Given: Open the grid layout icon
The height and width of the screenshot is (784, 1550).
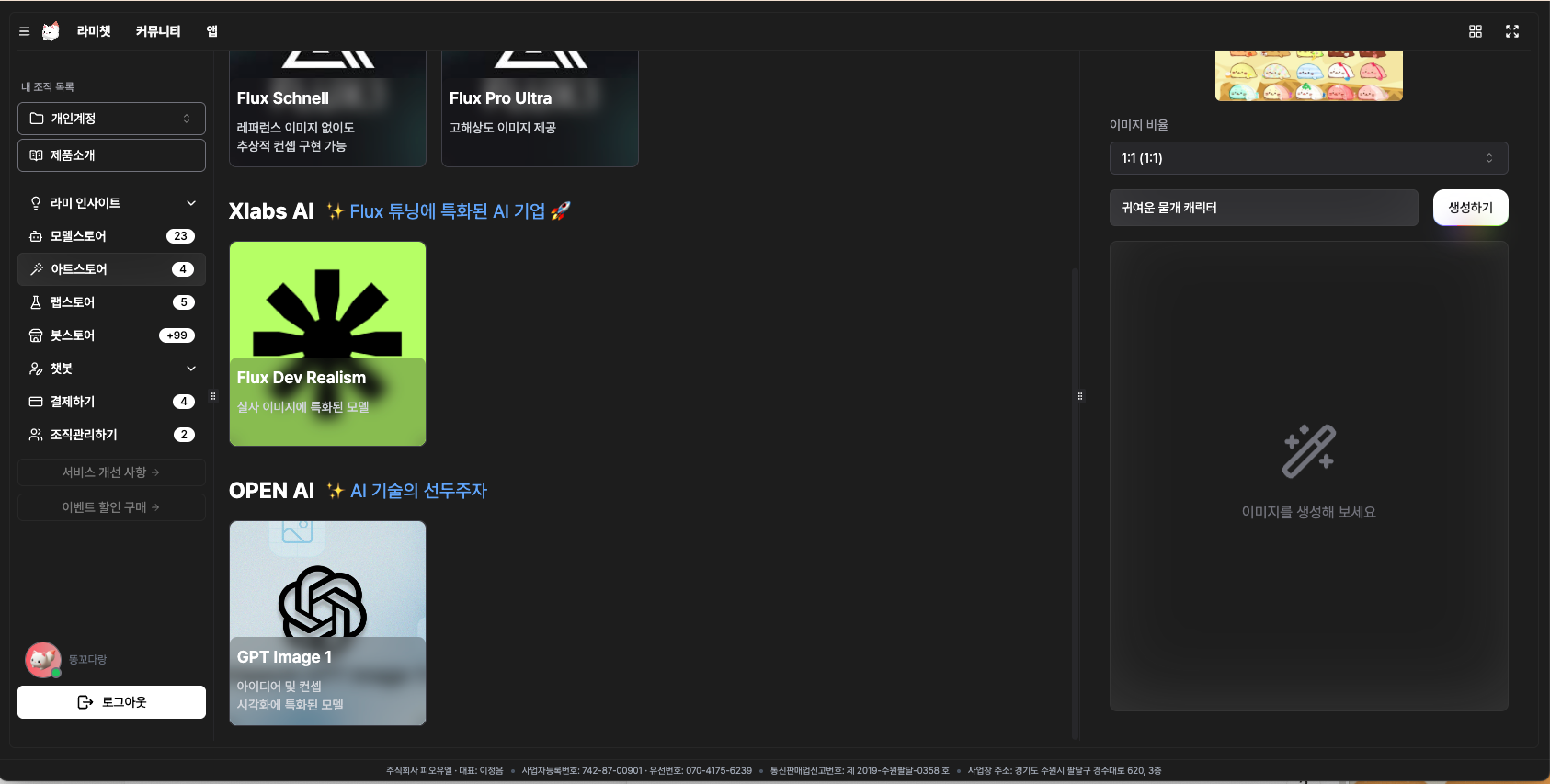Looking at the screenshot, I should [1476, 31].
